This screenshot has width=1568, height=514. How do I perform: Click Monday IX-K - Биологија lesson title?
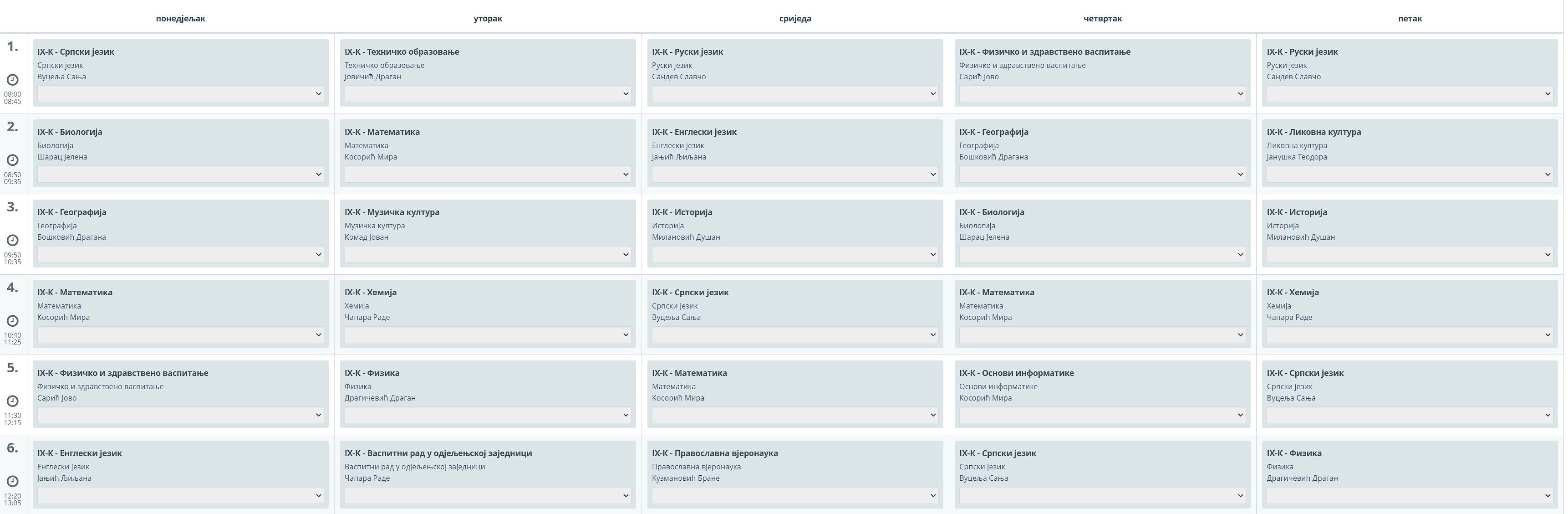70,132
